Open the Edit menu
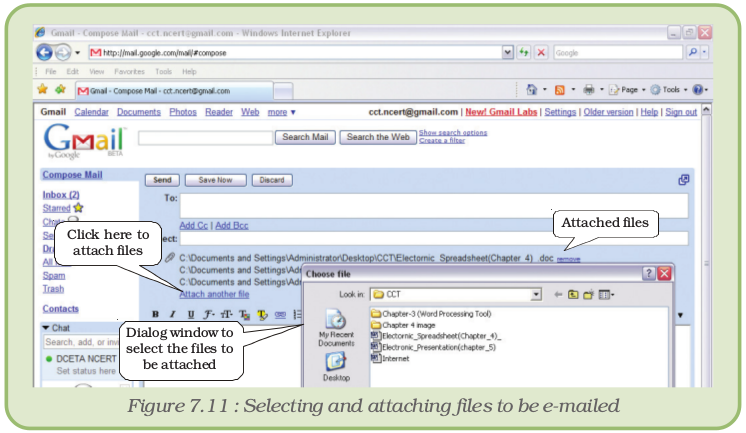The image size is (746, 433). tap(72, 71)
